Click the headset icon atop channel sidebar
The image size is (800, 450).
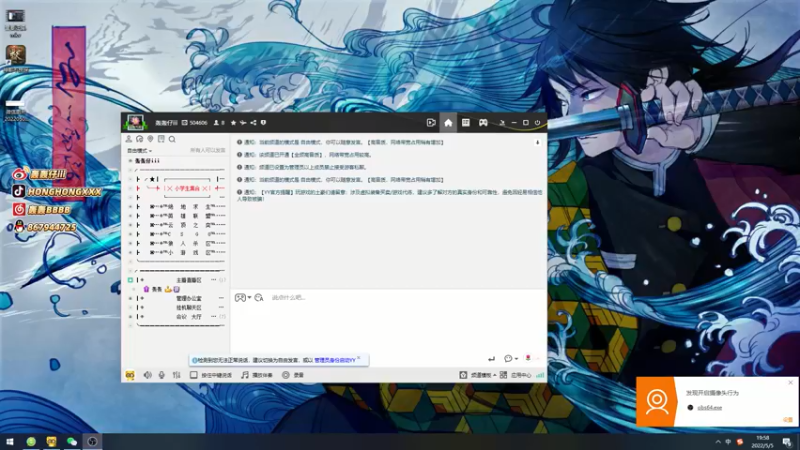tap(139, 139)
